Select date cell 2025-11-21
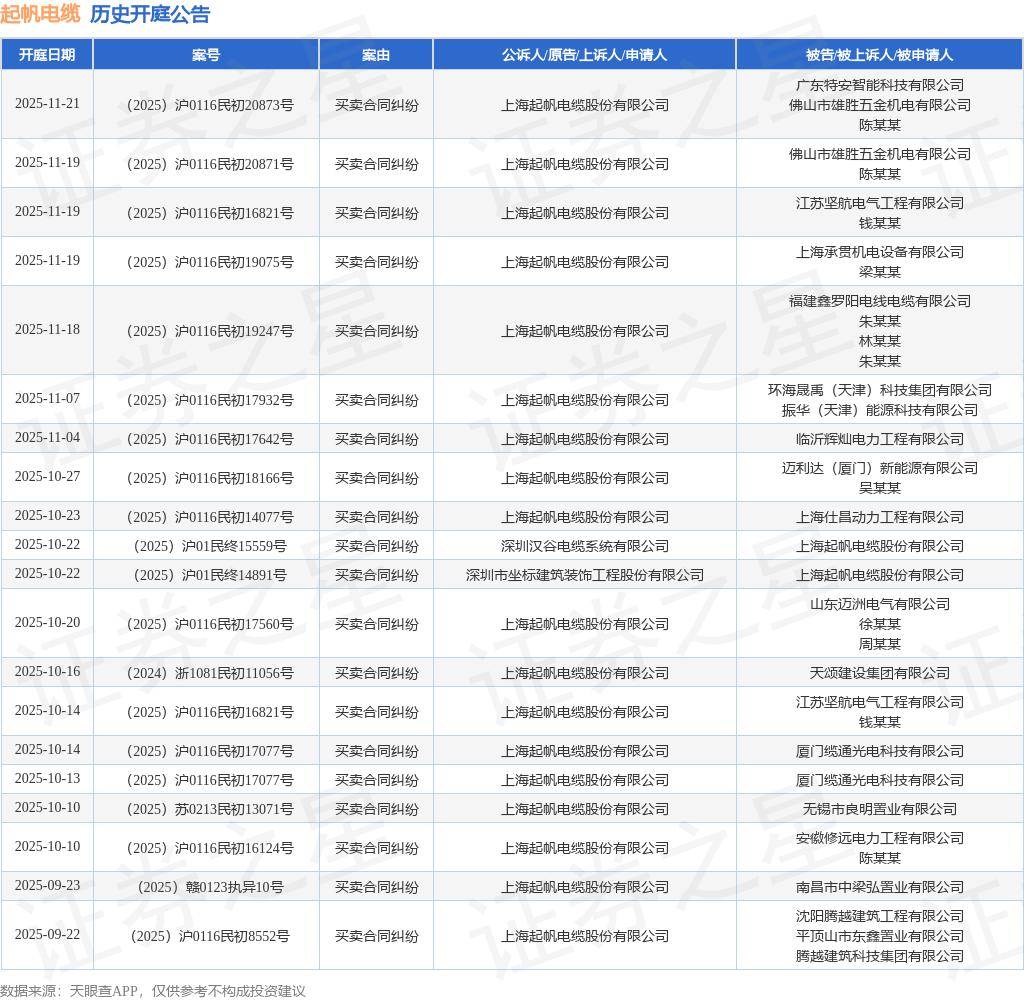Image resolution: width=1024 pixels, height=1000 pixels. (x=47, y=103)
